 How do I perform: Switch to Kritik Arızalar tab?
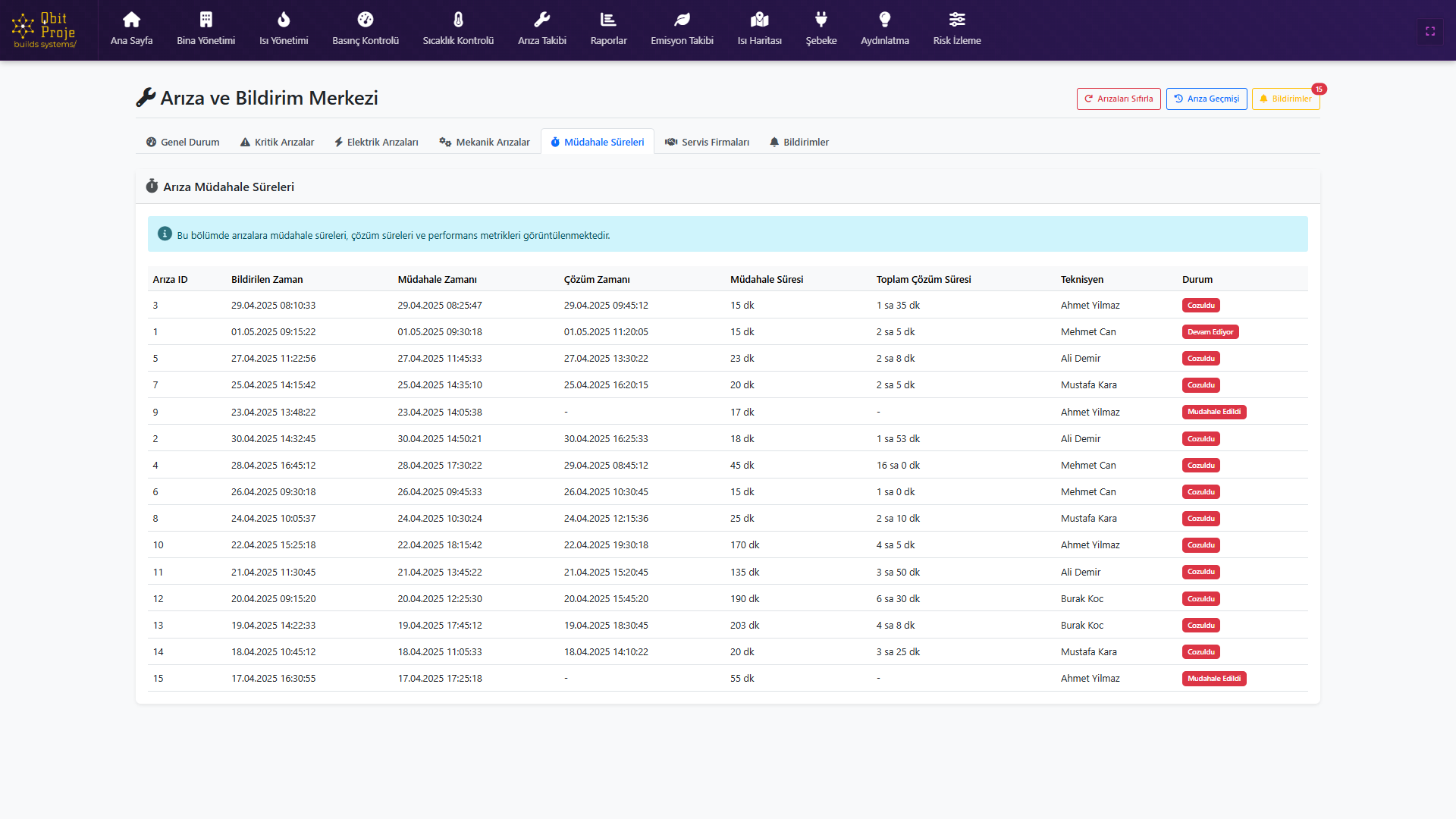point(277,142)
